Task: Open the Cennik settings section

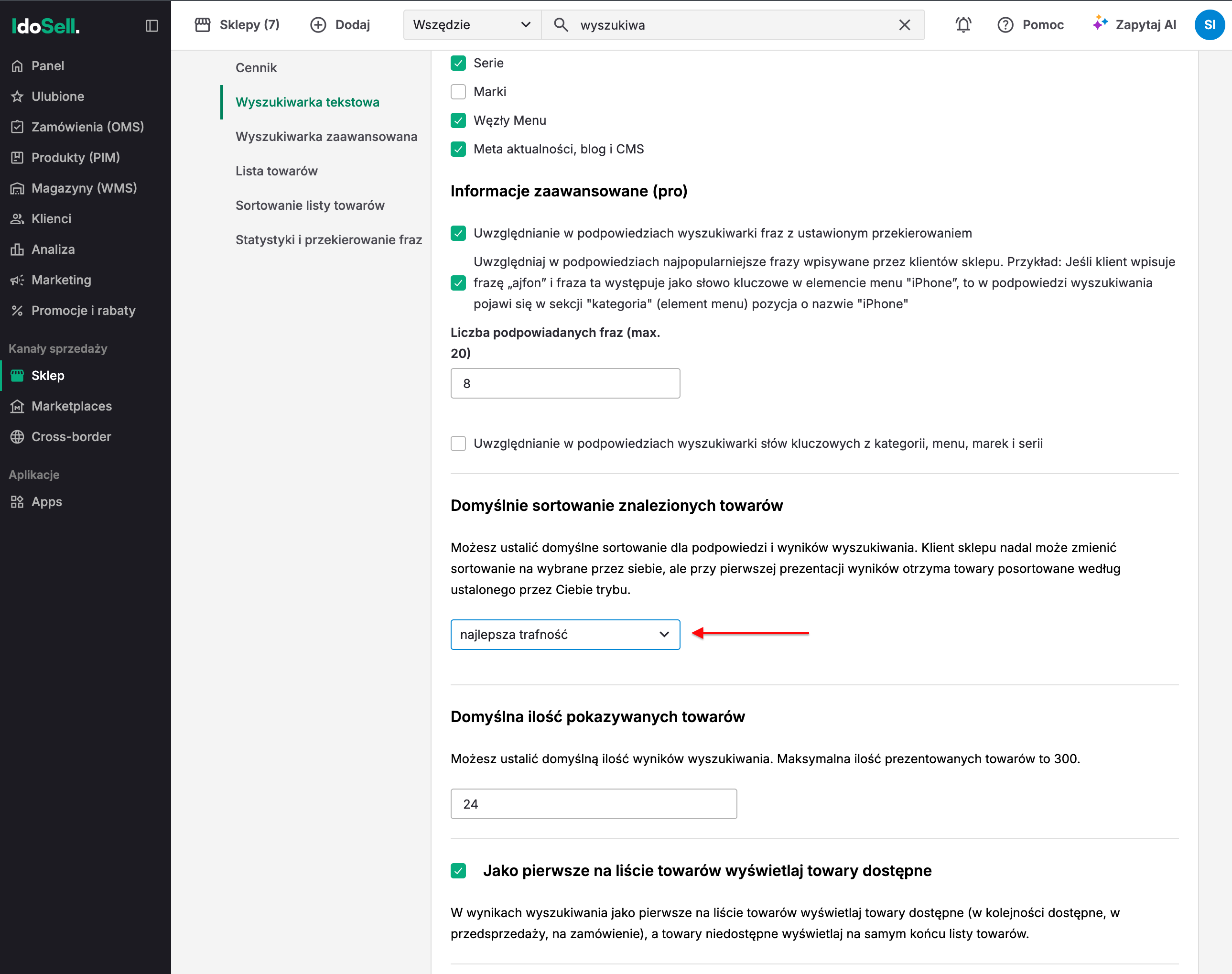Action: [256, 68]
